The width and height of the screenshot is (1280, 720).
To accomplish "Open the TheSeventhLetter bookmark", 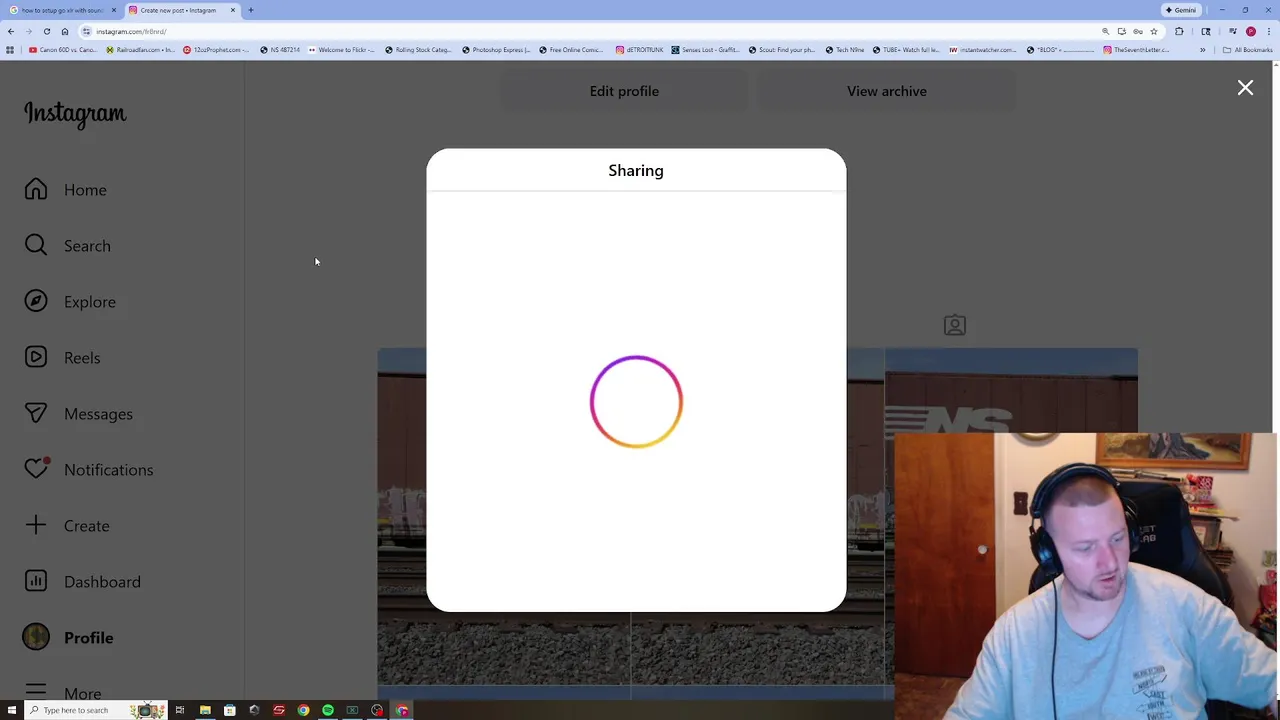I will pos(1137,50).
